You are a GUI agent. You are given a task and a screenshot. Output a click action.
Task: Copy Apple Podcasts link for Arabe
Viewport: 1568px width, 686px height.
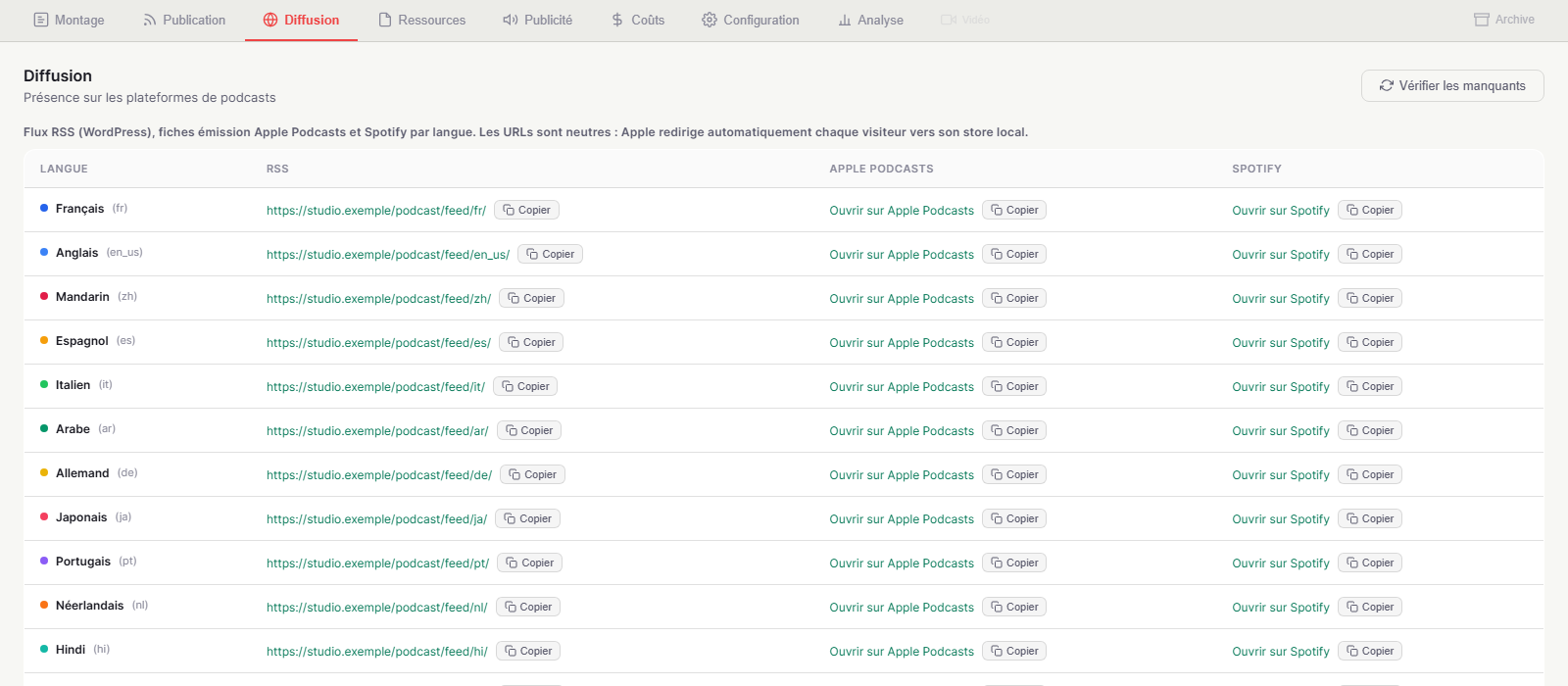1014,430
